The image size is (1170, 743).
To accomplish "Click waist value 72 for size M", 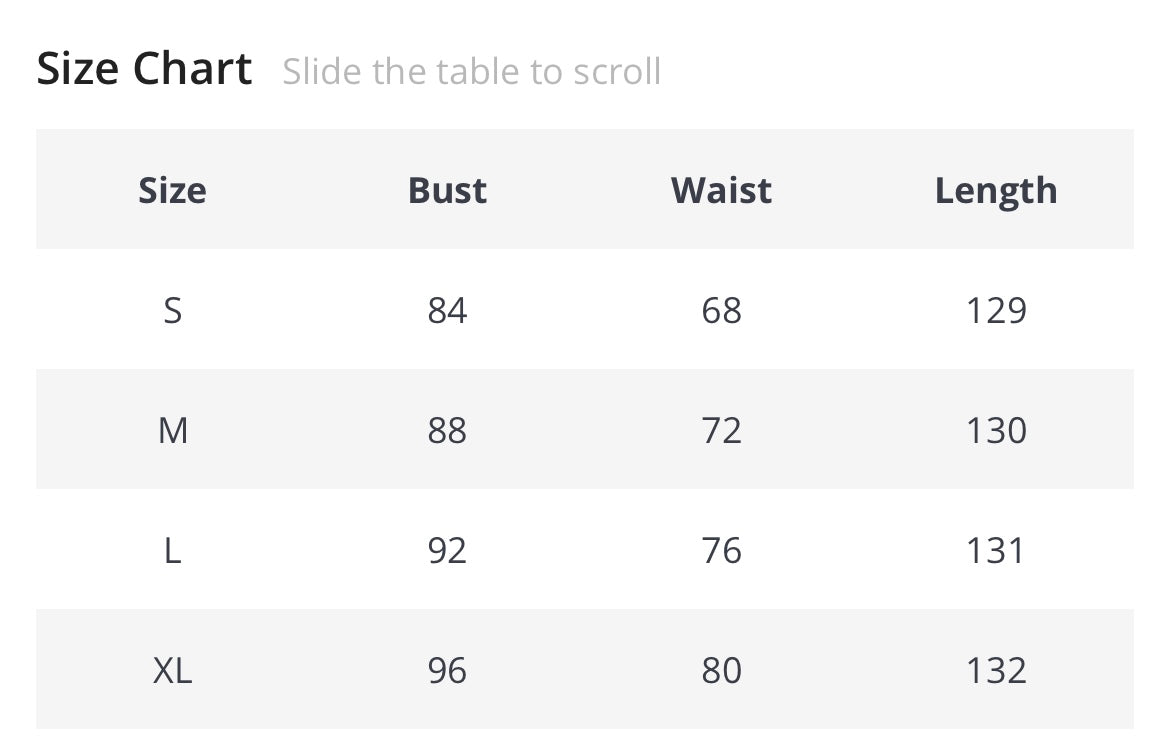I will pos(721,431).
